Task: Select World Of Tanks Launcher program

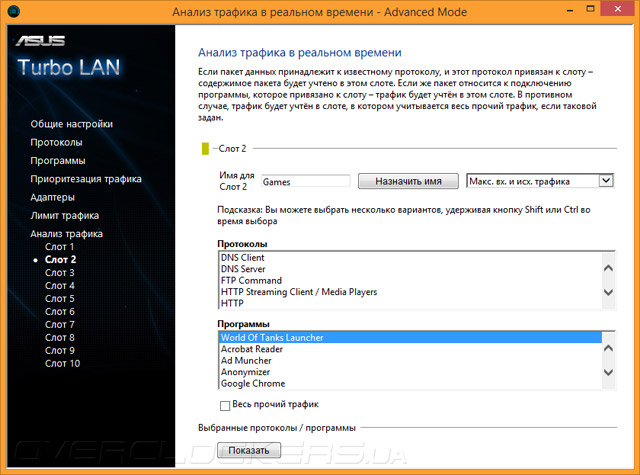Action: click(410, 337)
